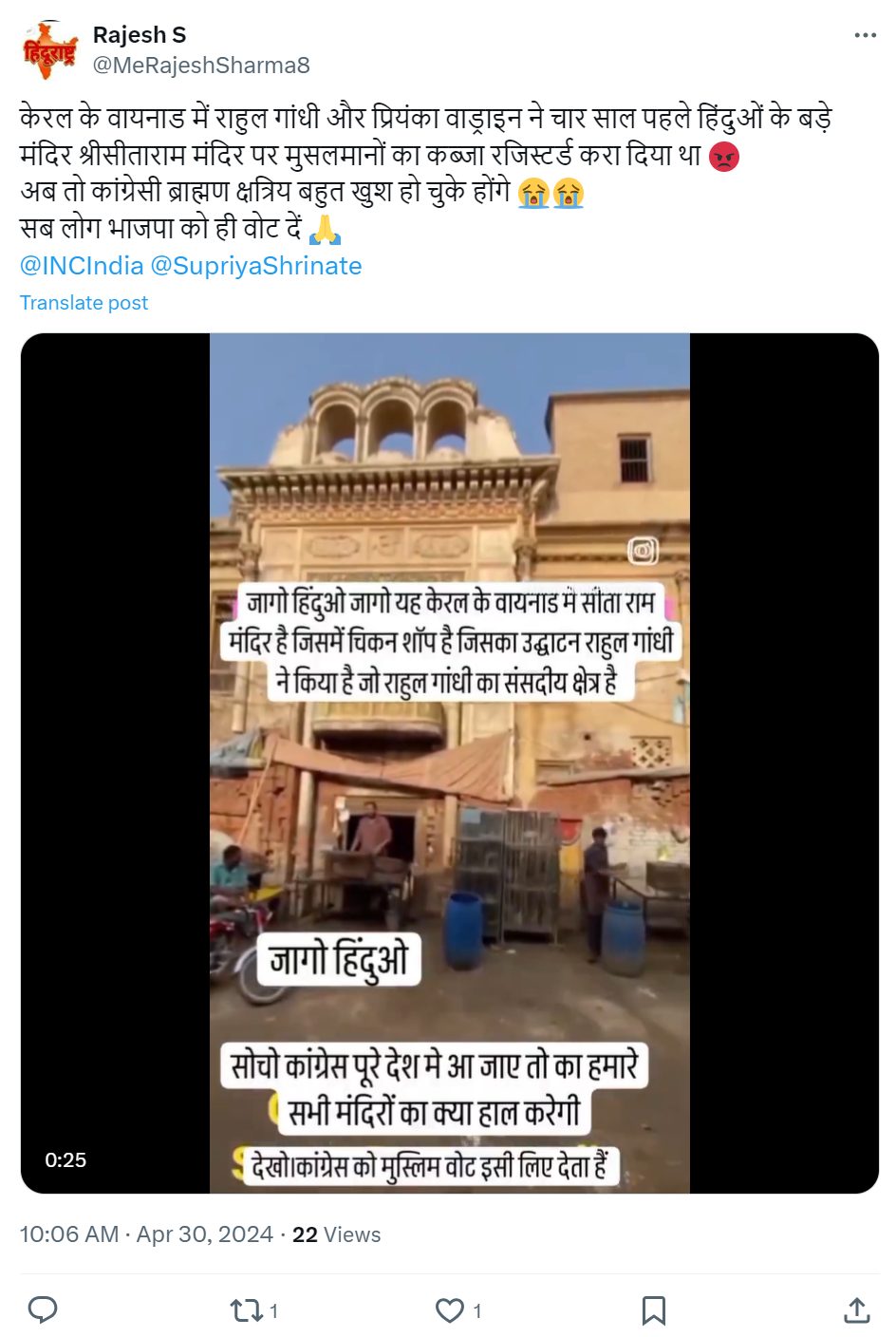This screenshot has height=1337, width=896.
Task: Open the post timestamp 10:06 AM link
Action: pyautogui.click(x=68, y=1234)
